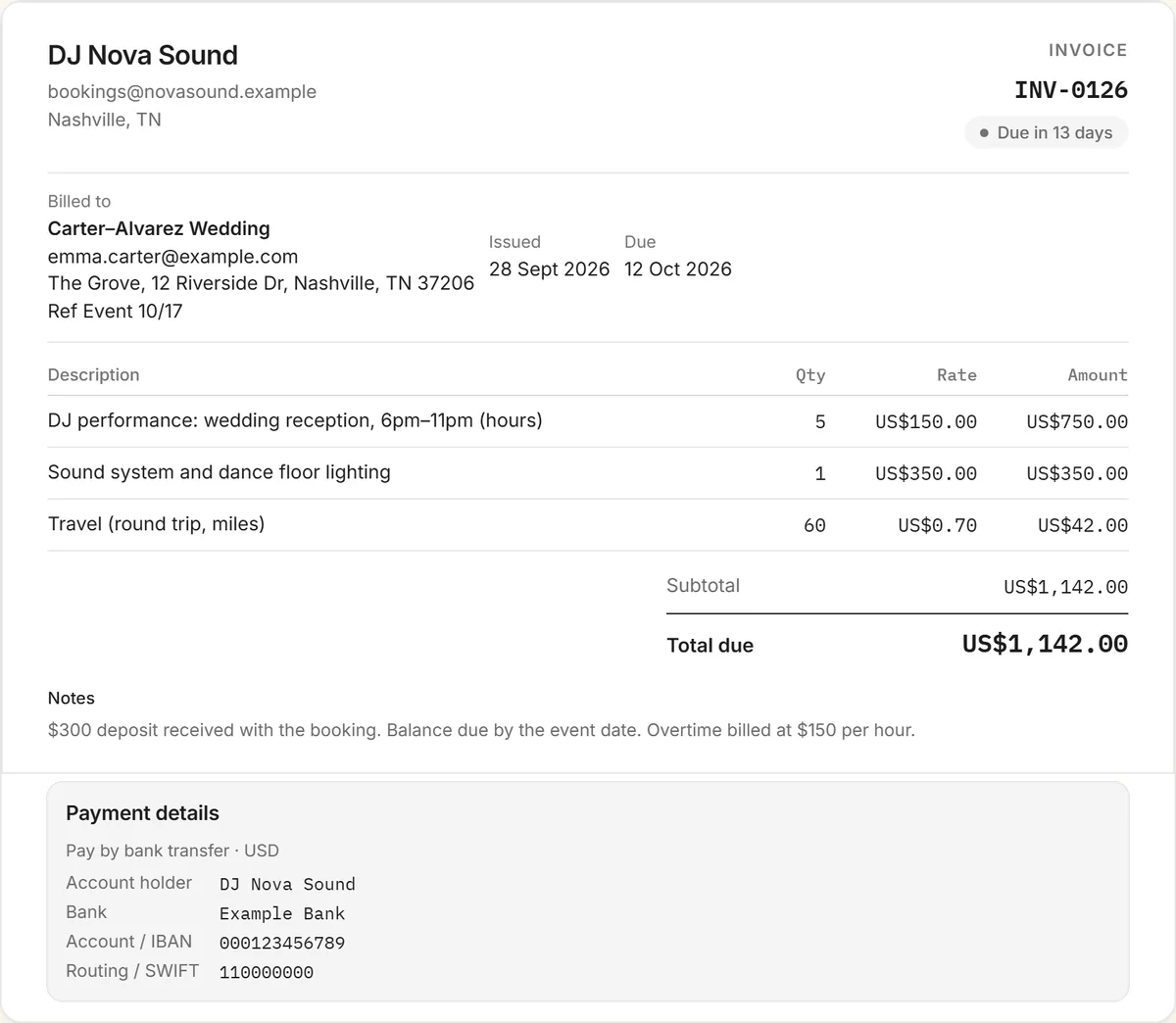Click the US$0.70 travel rate
The image size is (1176, 1023).
[938, 526]
